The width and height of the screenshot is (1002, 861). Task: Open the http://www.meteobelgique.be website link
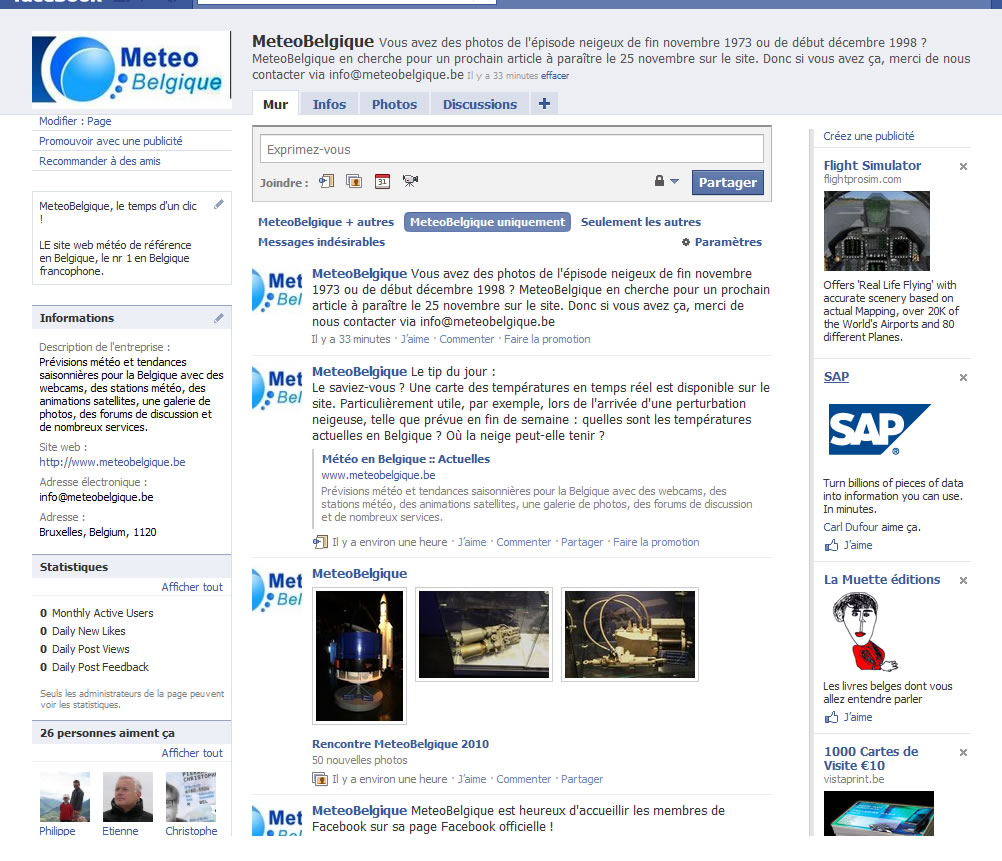(112, 462)
